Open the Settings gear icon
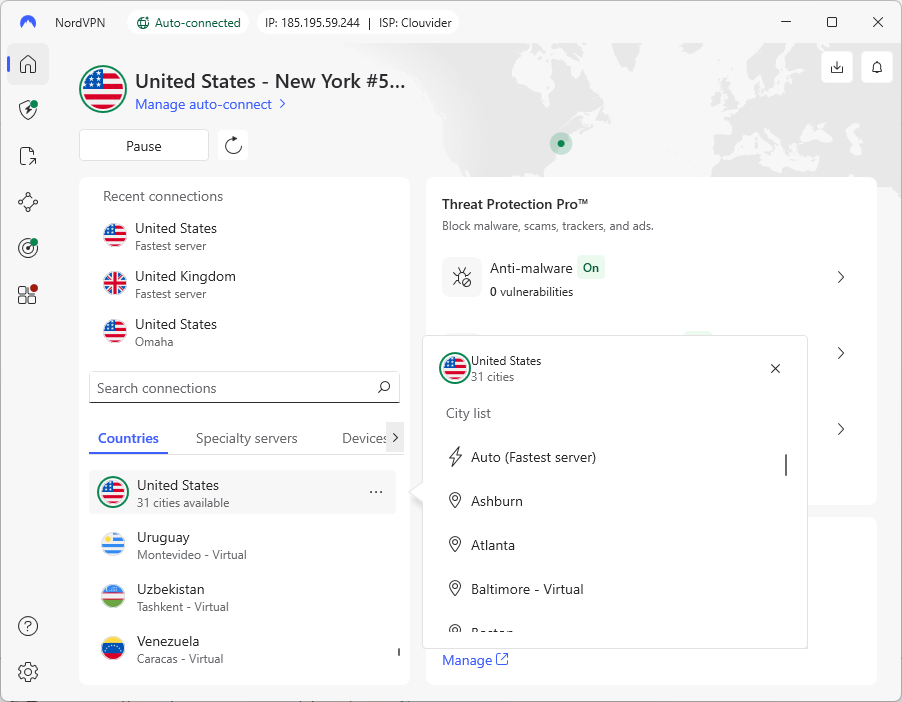 [28, 672]
